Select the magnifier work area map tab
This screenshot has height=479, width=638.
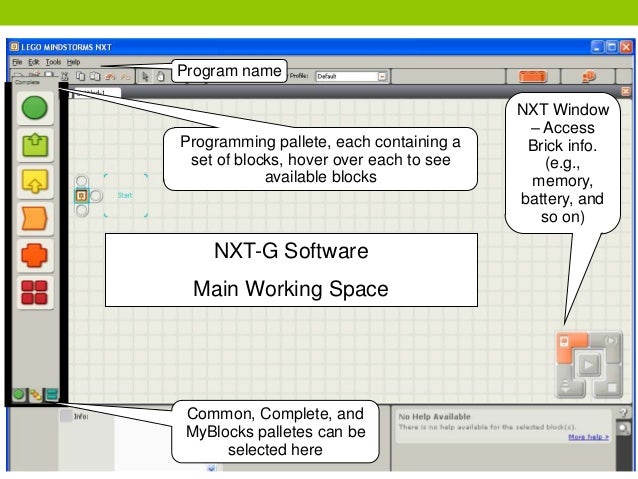(x=623, y=428)
